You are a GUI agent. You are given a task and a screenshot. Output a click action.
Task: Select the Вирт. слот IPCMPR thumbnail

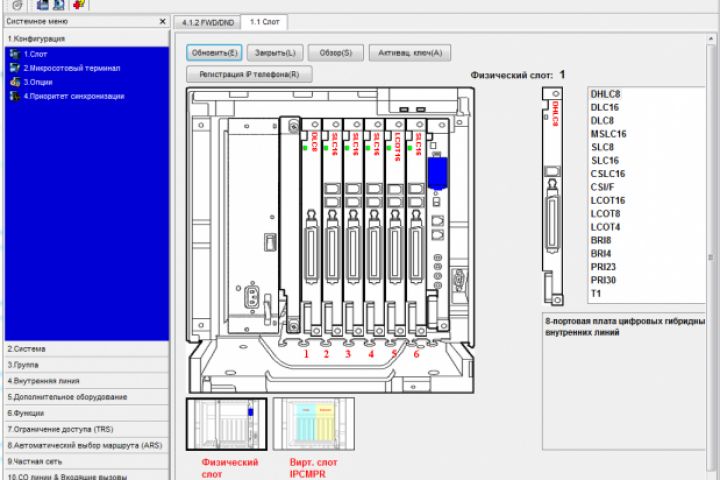314,424
